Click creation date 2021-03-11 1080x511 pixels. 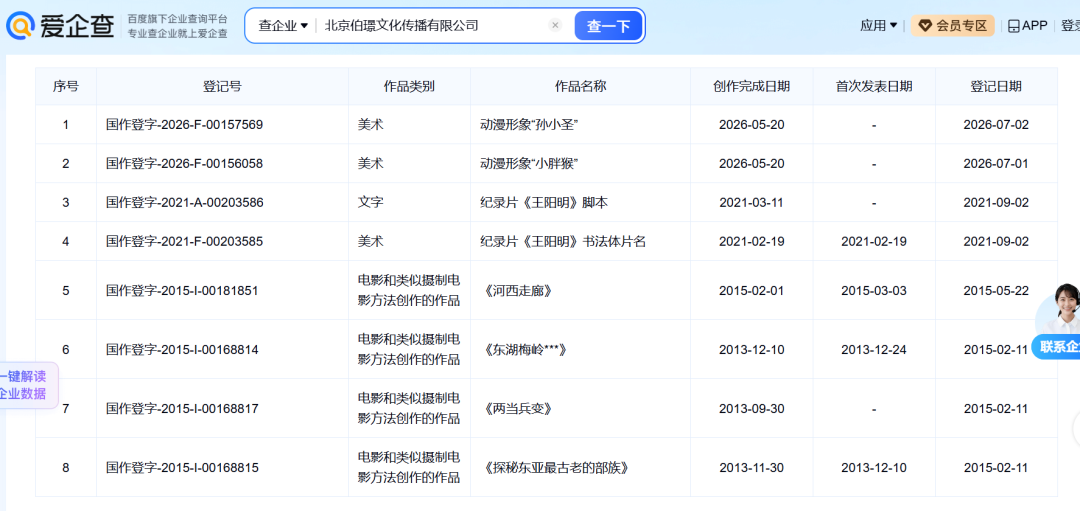(x=751, y=202)
